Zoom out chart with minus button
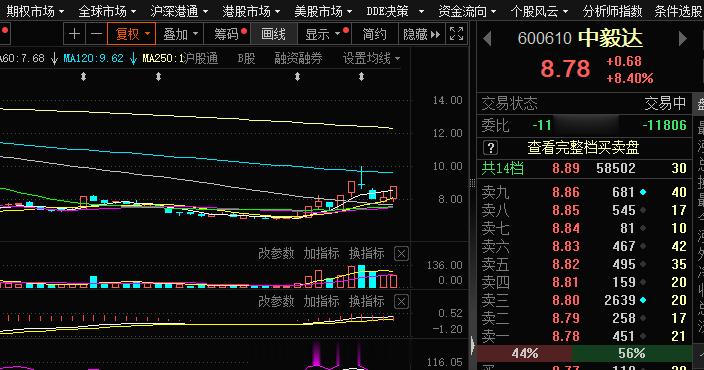Screen dimensions: 704x370 (96, 34)
